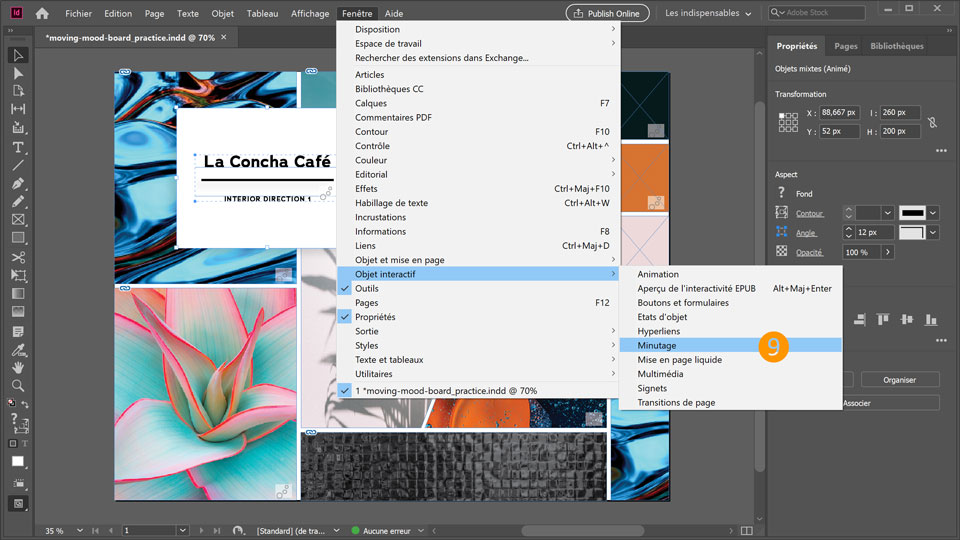Open the corner shape dropdown
The height and width of the screenshot is (540, 960).
tap(932, 232)
